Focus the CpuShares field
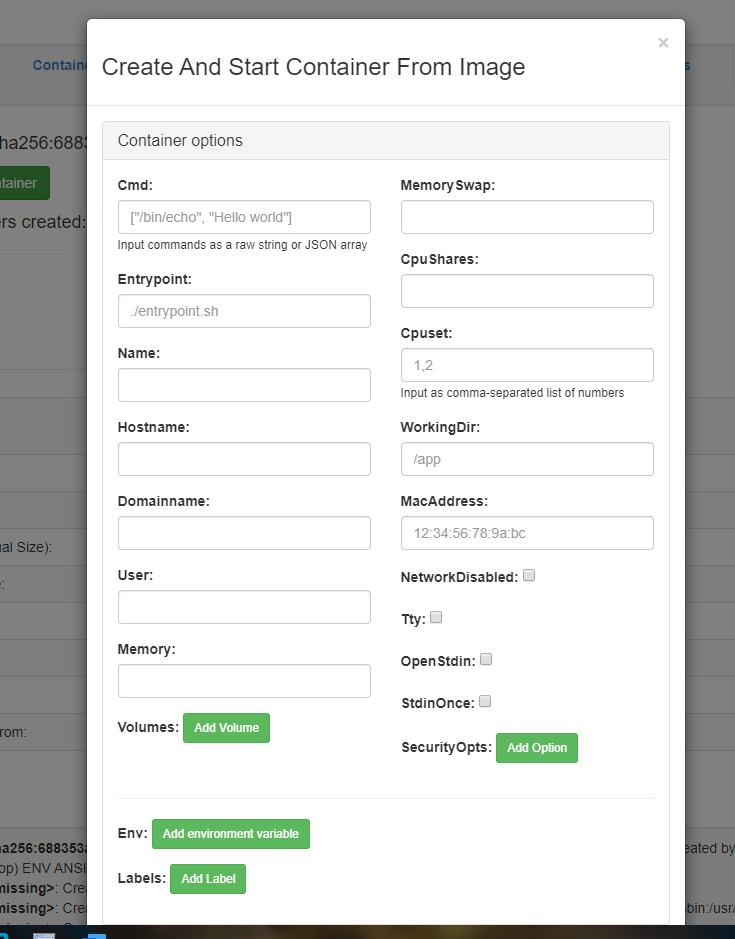Viewport: 735px width, 939px height. (527, 291)
